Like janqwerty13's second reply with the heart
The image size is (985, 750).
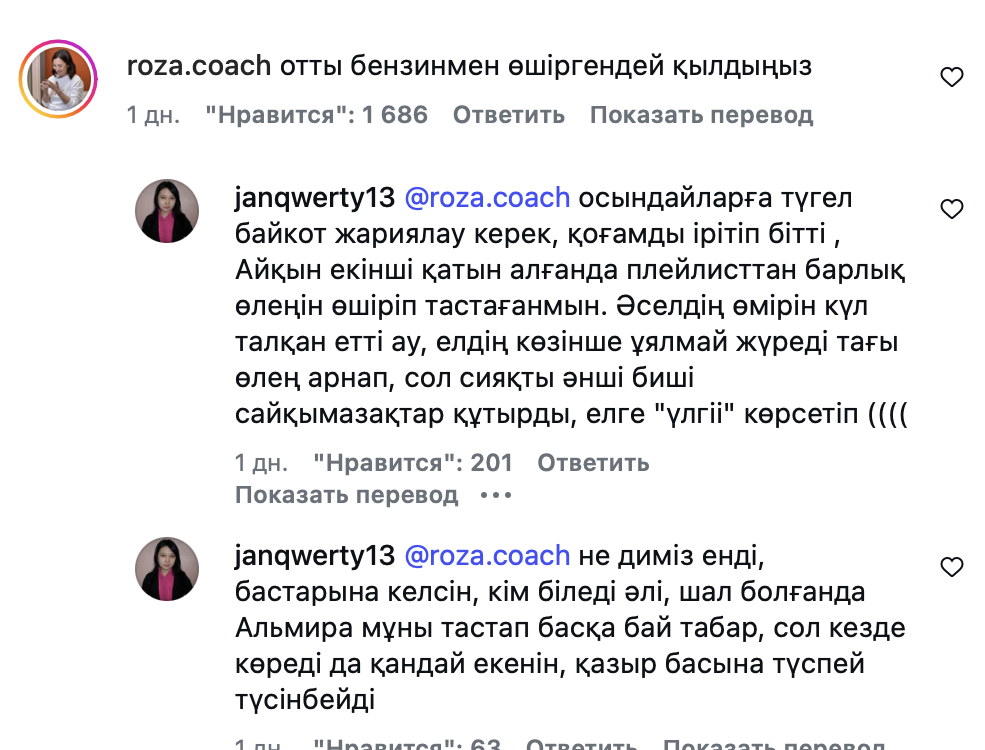coord(952,567)
